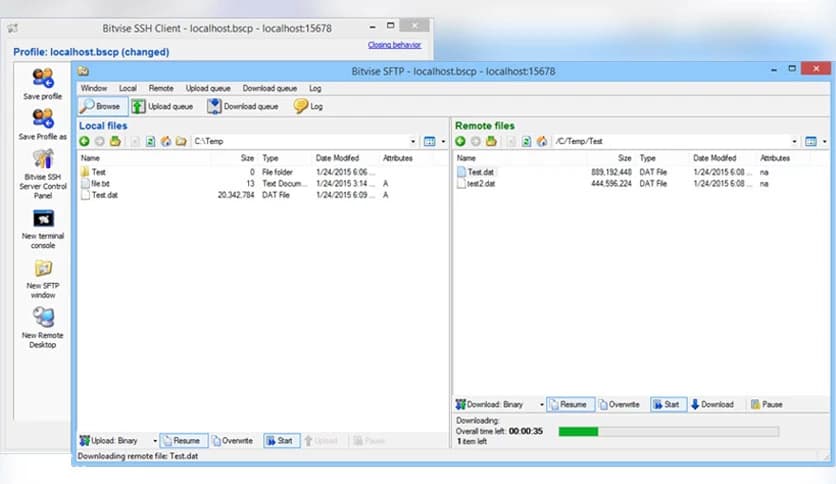Launch New Remote Desktop

point(43,328)
